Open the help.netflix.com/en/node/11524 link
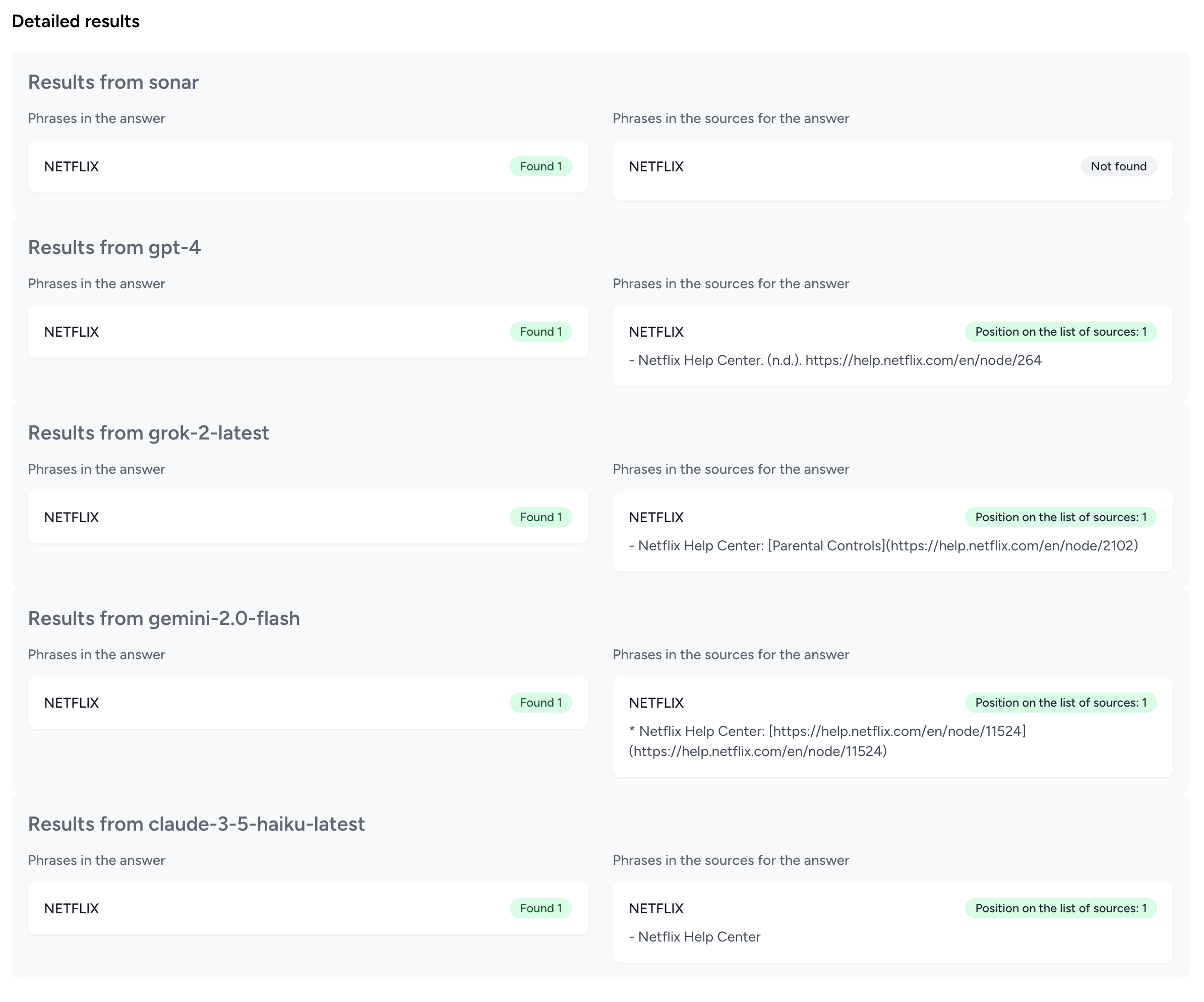The height and width of the screenshot is (1002, 1204). tap(897, 731)
